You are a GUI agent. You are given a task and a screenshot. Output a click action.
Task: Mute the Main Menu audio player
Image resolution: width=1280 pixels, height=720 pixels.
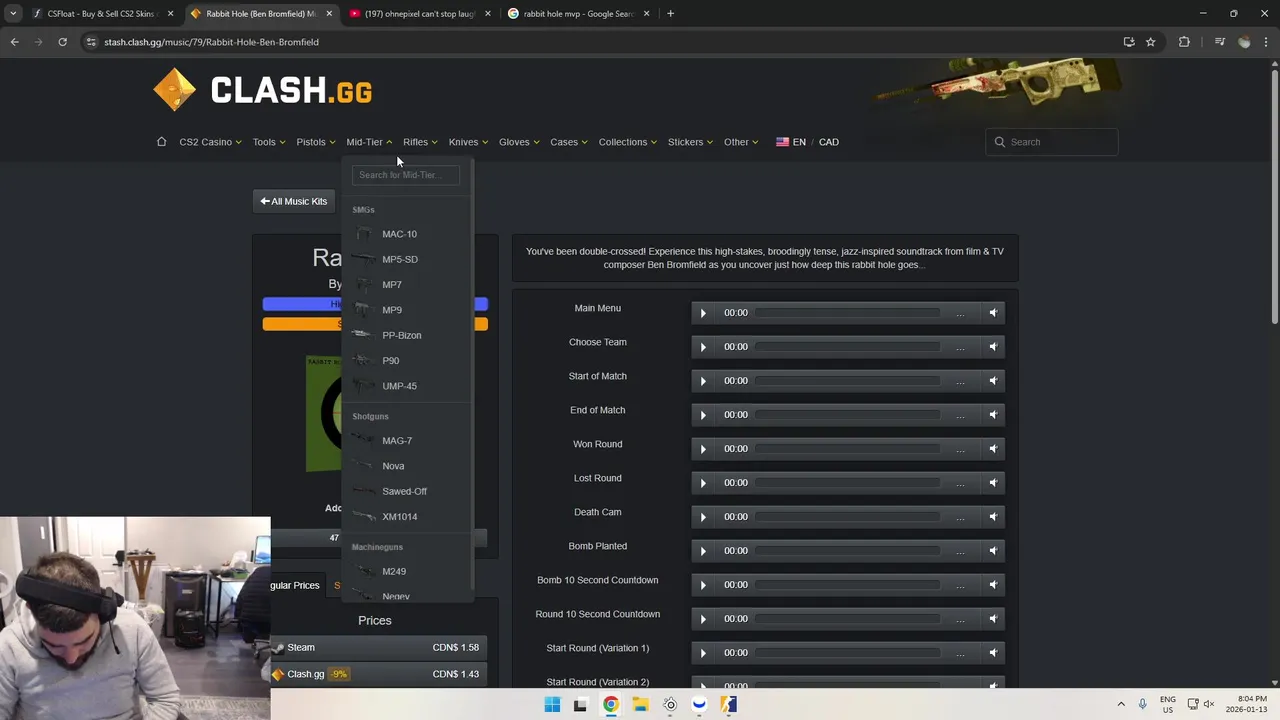[993, 313]
